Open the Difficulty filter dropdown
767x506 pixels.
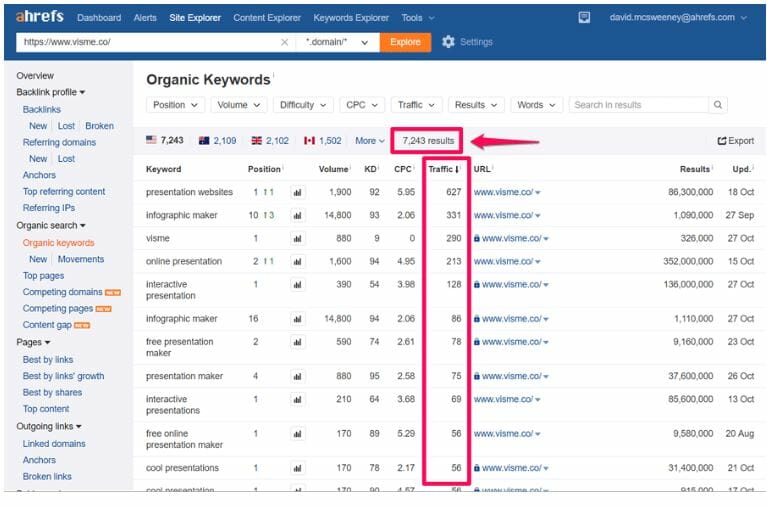point(303,105)
